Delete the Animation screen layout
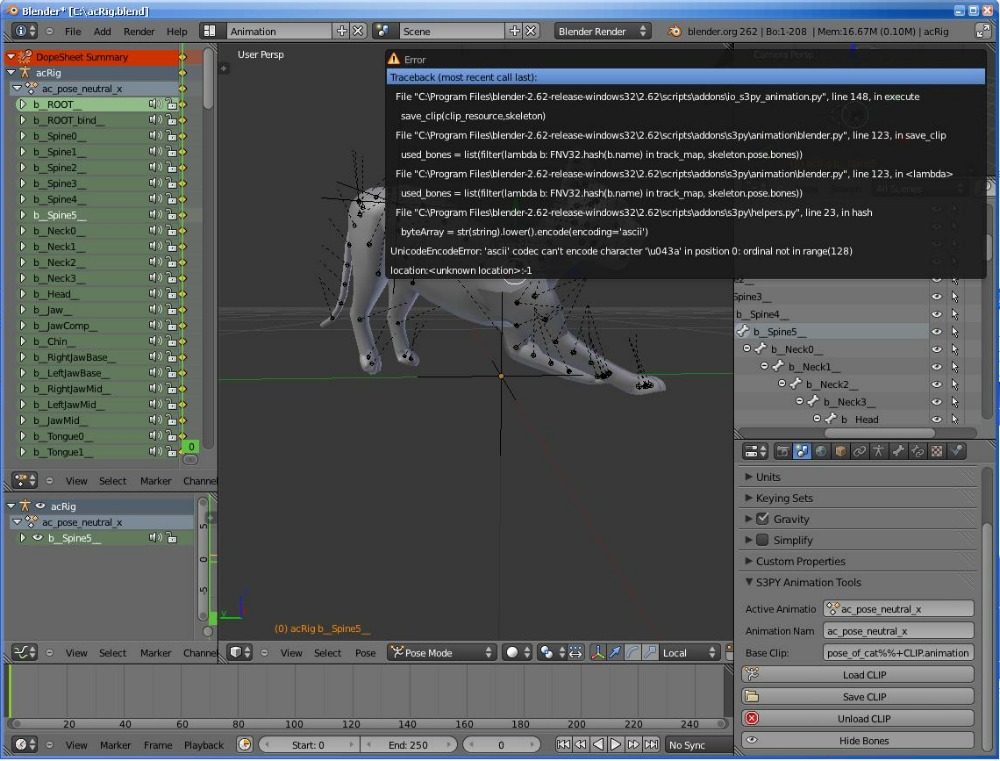Viewport: 1000px width, 761px height. point(358,31)
